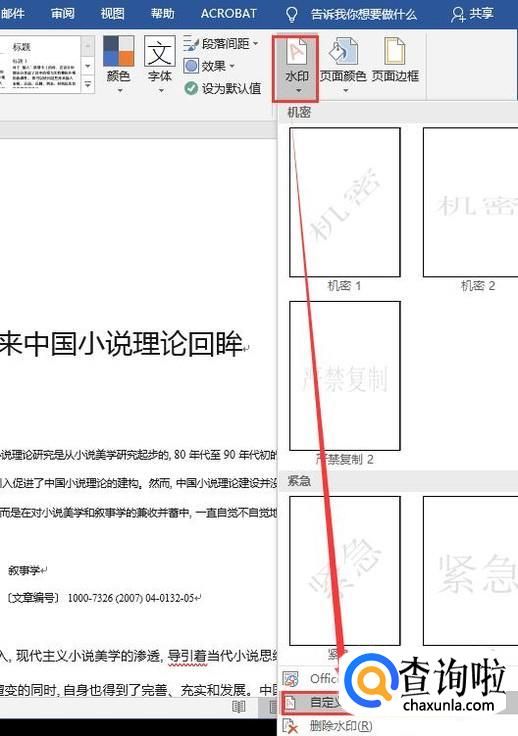Open the Review (审阅) ribbon tab
The height and width of the screenshot is (736, 518).
(x=63, y=14)
